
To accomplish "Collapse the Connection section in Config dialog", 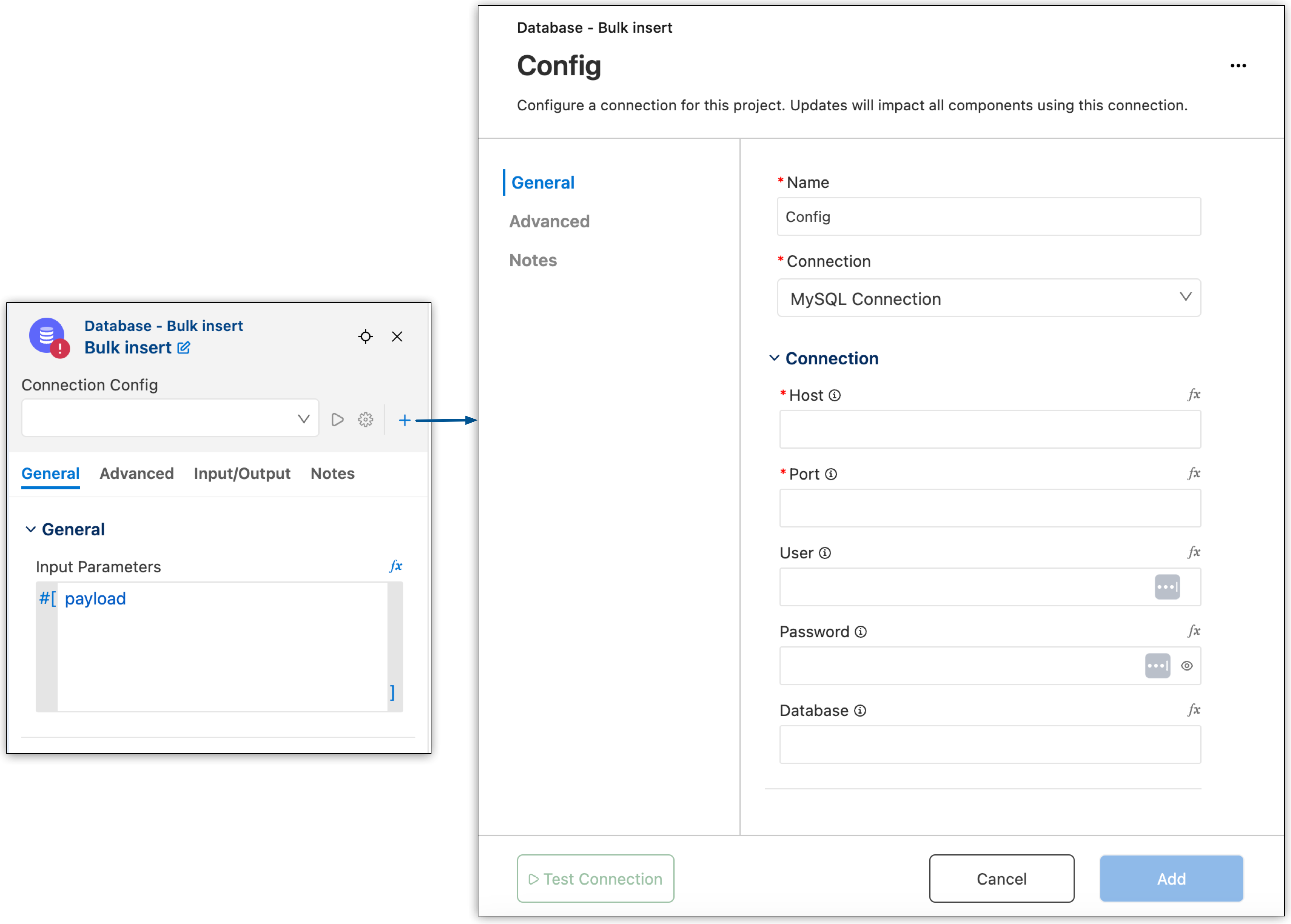I will pyautogui.click(x=774, y=358).
